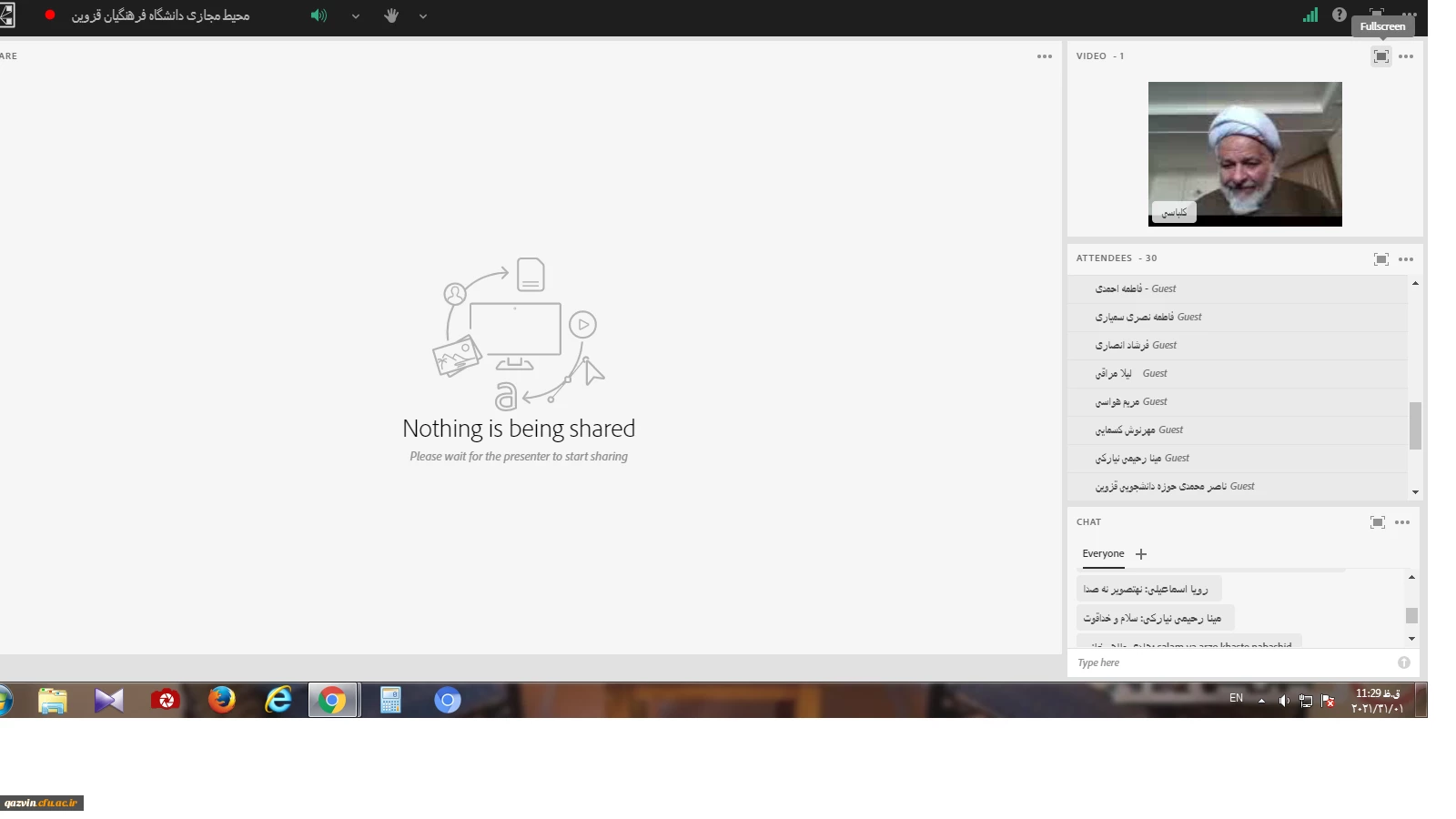Open the Chat pod more options
Screen dimensions: 1456x819
1402,522
